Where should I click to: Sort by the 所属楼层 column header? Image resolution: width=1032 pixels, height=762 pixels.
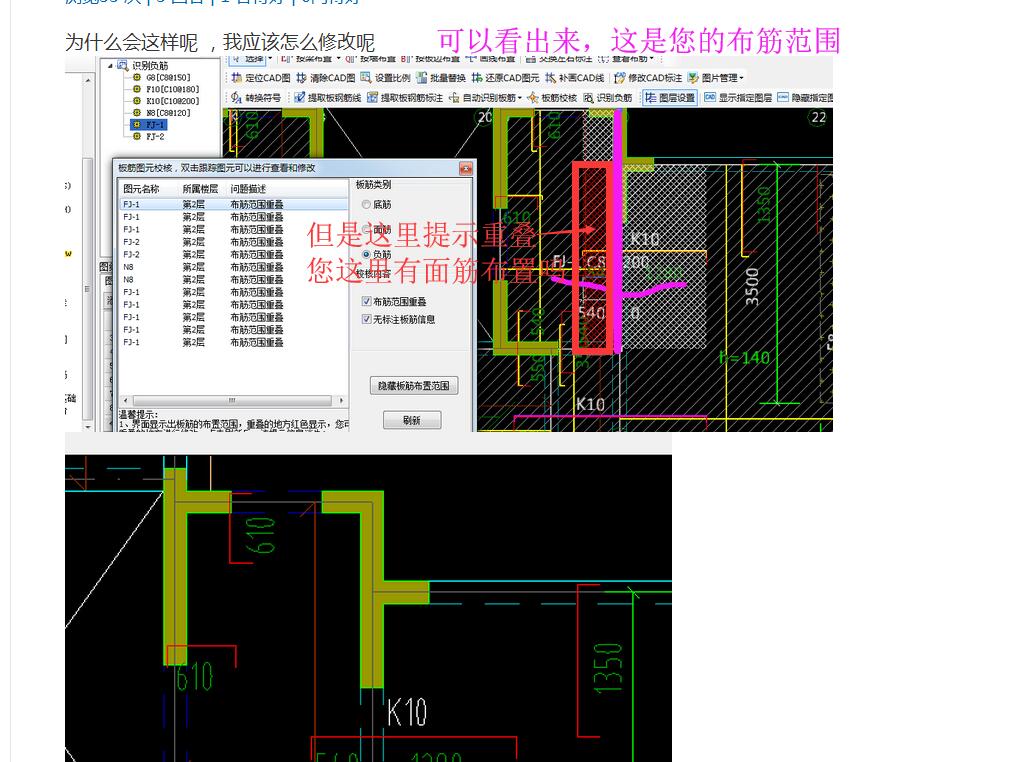point(200,189)
